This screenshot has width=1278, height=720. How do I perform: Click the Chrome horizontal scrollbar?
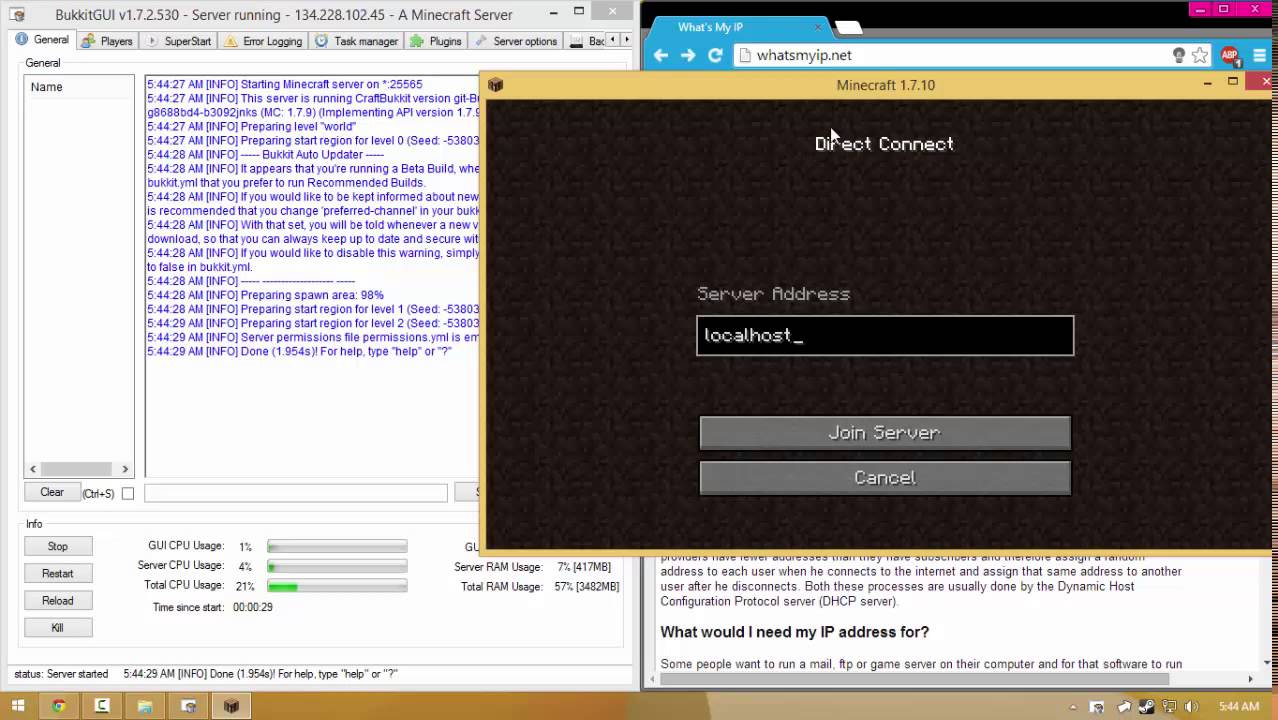[915, 679]
